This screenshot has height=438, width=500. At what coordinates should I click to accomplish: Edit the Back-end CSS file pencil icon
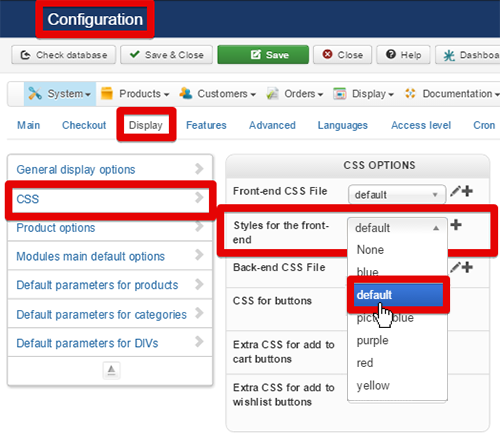(x=455, y=267)
